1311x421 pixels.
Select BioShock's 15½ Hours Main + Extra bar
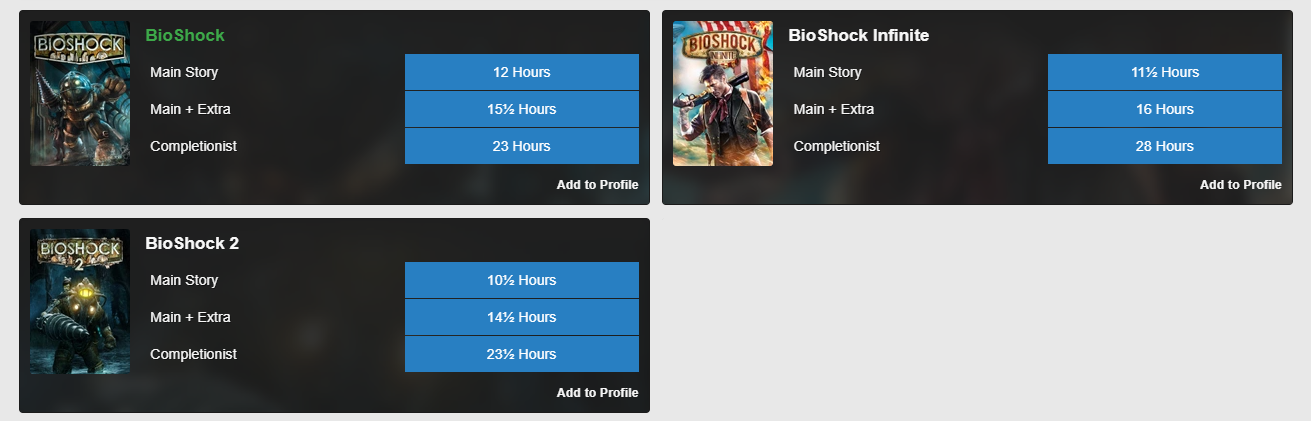[x=522, y=109]
